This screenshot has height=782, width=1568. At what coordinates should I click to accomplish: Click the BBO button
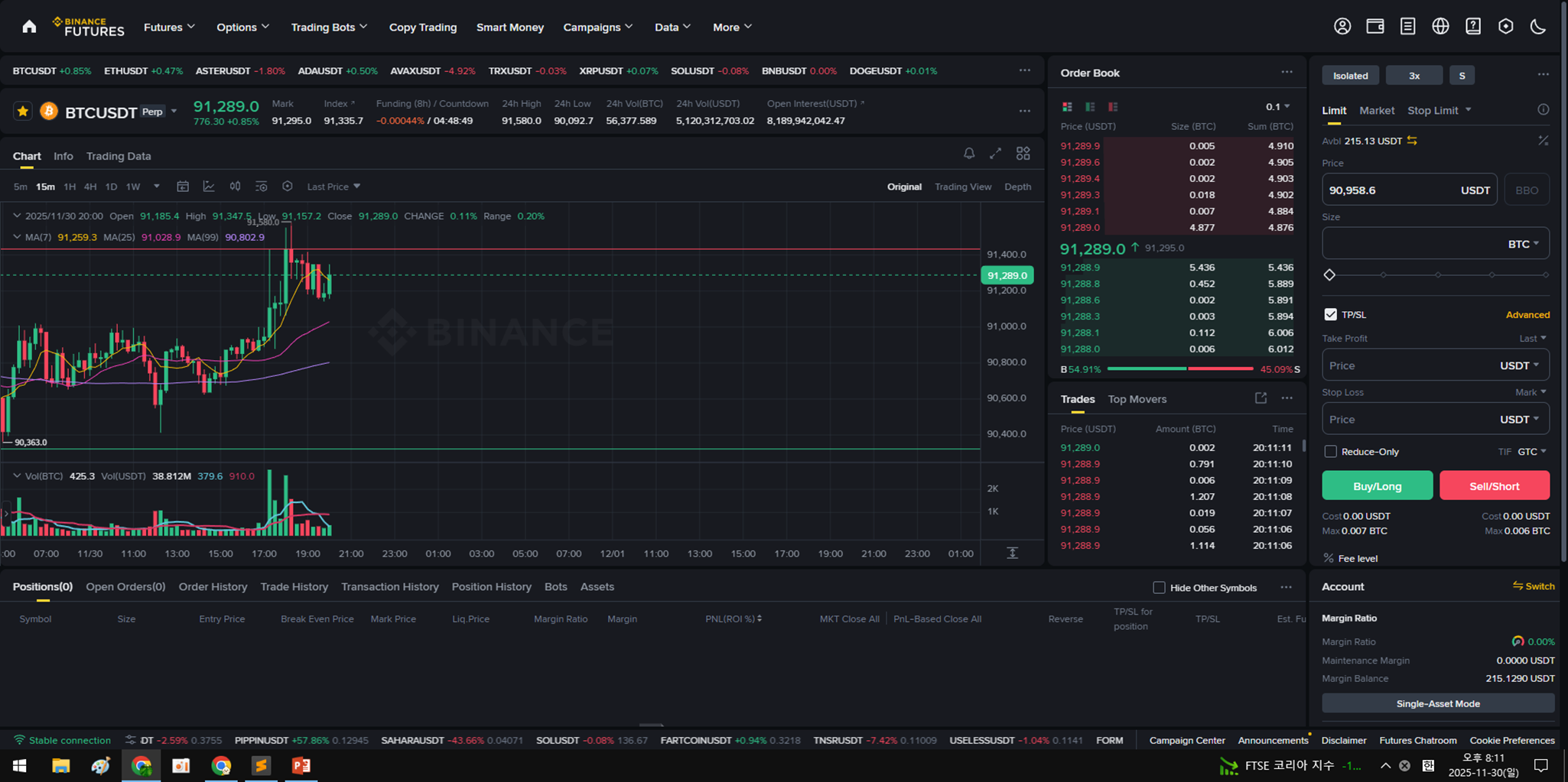[1526, 190]
